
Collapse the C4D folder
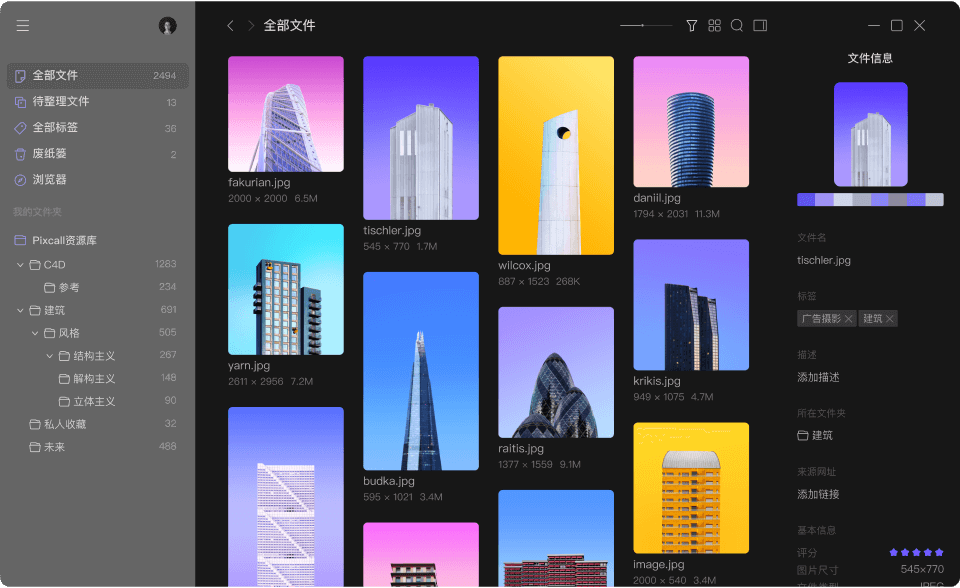point(20,264)
